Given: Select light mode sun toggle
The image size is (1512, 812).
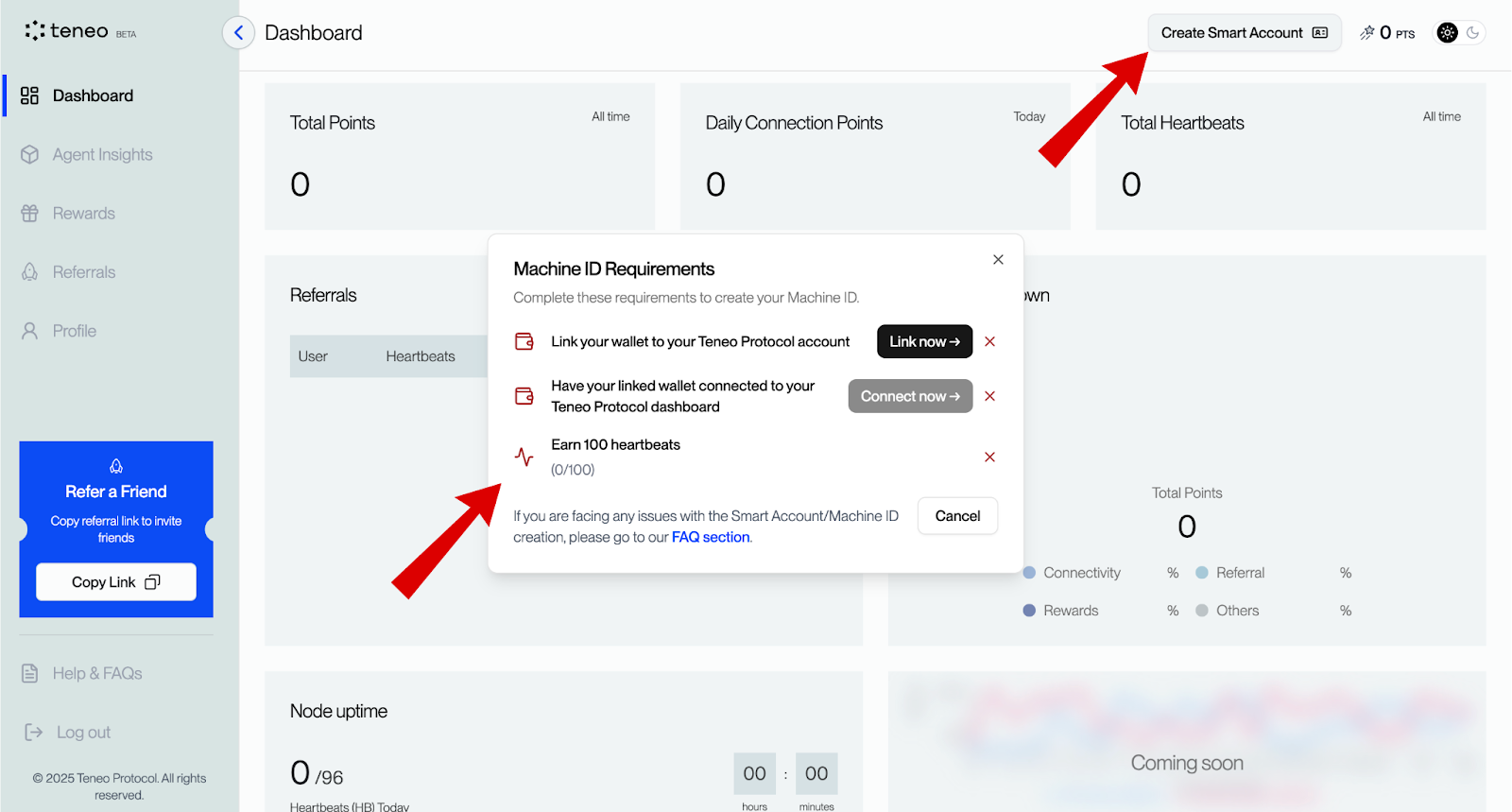Looking at the screenshot, I should click(1447, 33).
